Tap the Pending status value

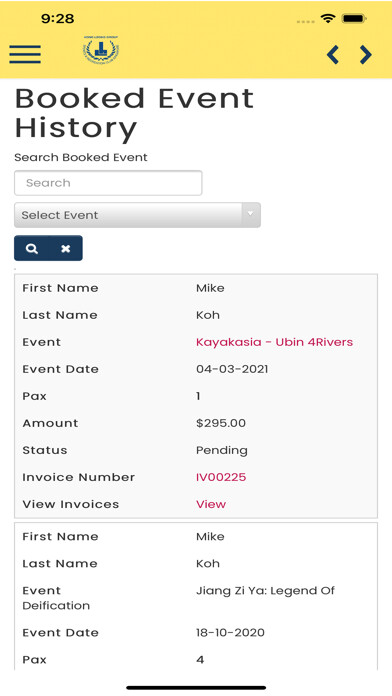tap(222, 451)
